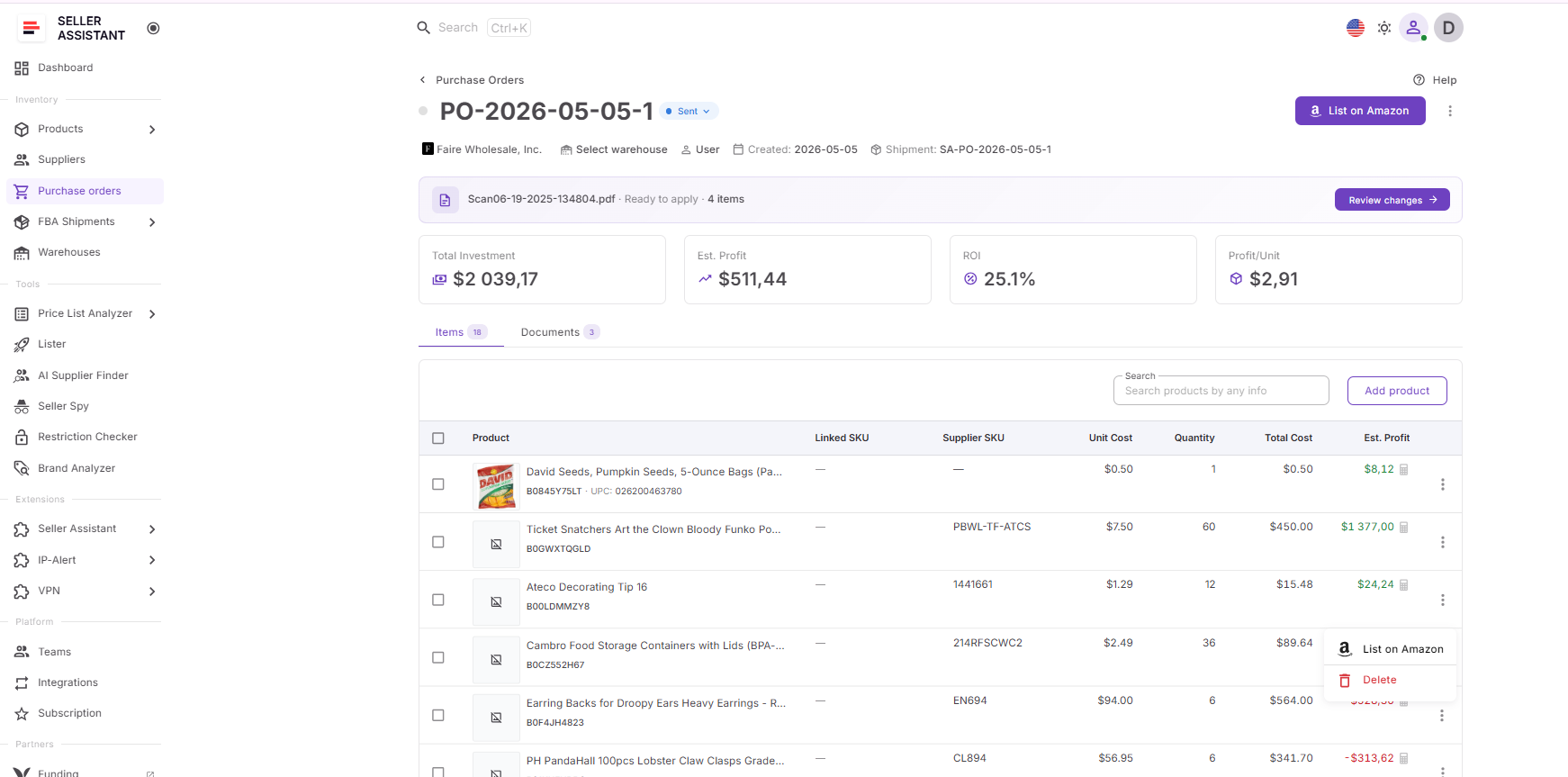Open the Seller Spy icon
This screenshot has width=1568, height=777.
(22, 407)
